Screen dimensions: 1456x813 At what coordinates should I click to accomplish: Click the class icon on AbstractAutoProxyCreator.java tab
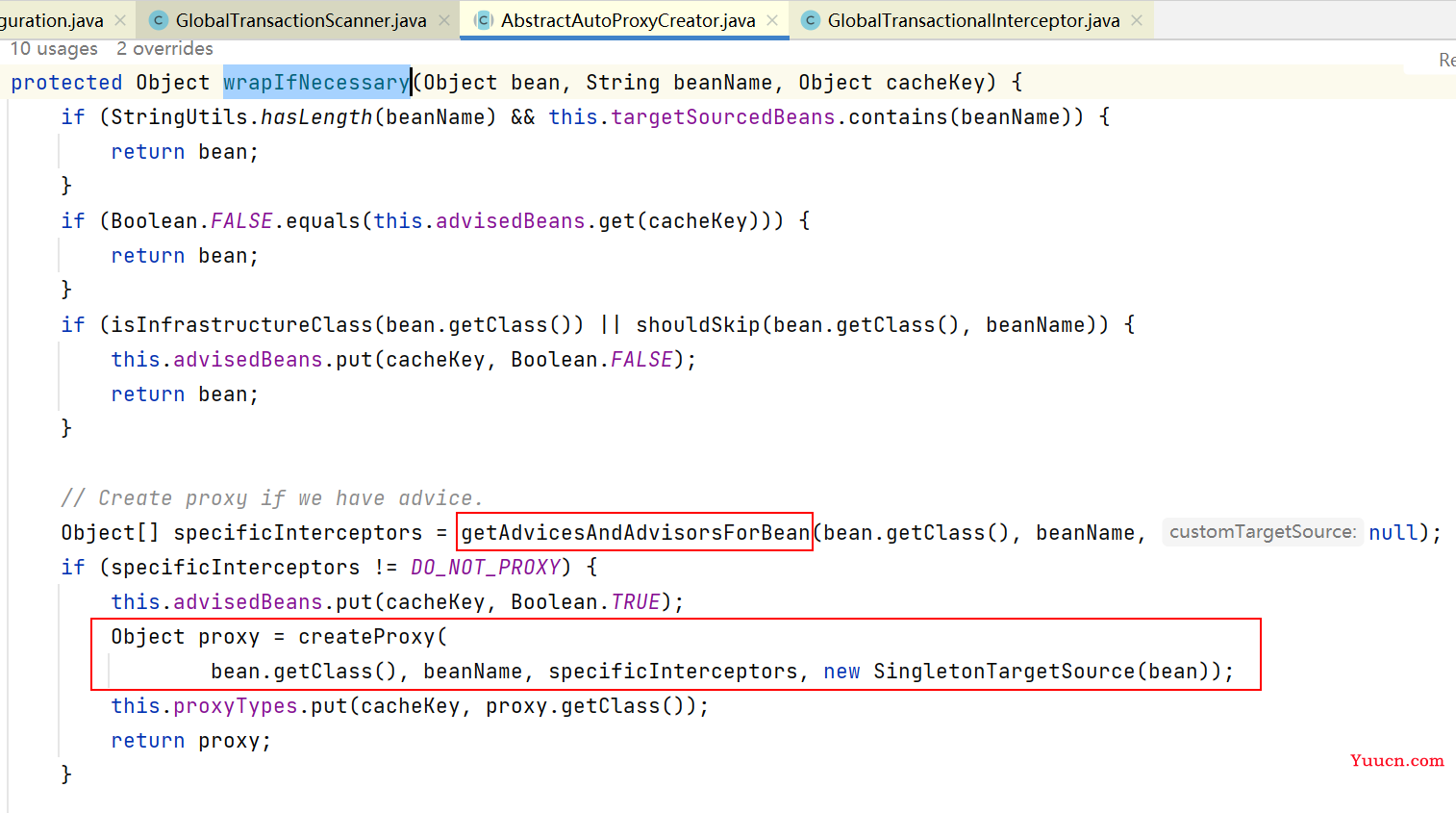click(x=484, y=20)
